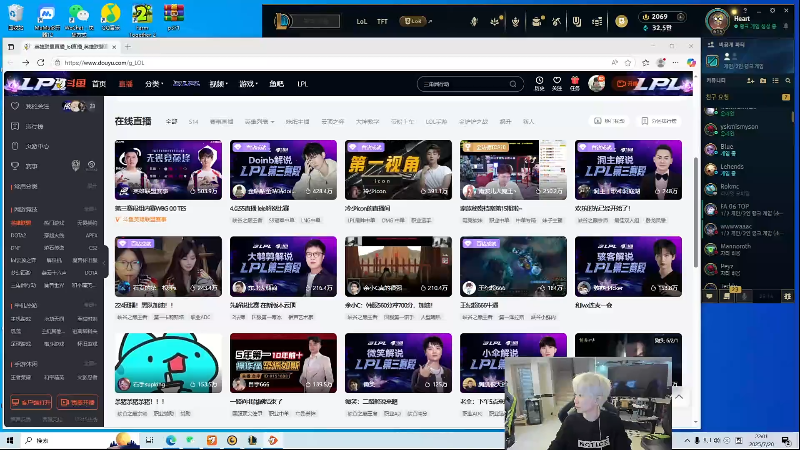800x450 pixels.
Task: Click the orange start-streaming button in header
Action: pos(626,84)
